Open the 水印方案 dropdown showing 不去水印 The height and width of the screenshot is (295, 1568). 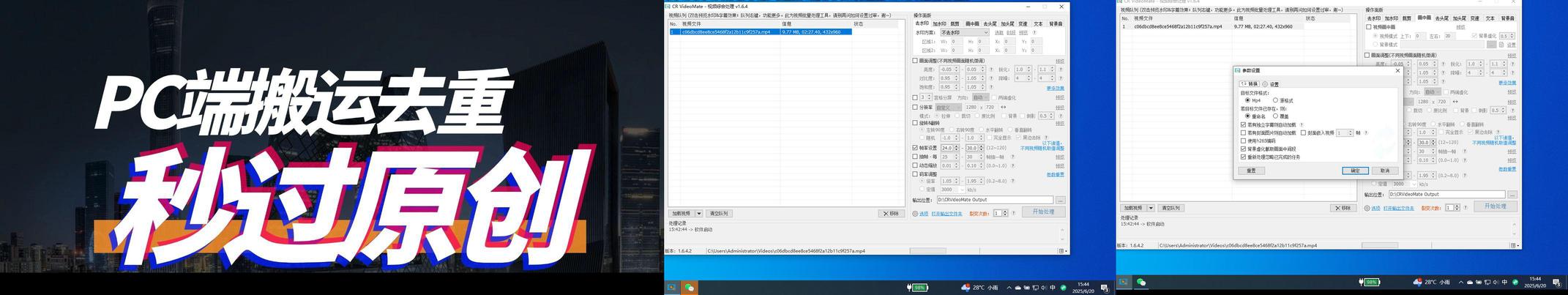964,33
